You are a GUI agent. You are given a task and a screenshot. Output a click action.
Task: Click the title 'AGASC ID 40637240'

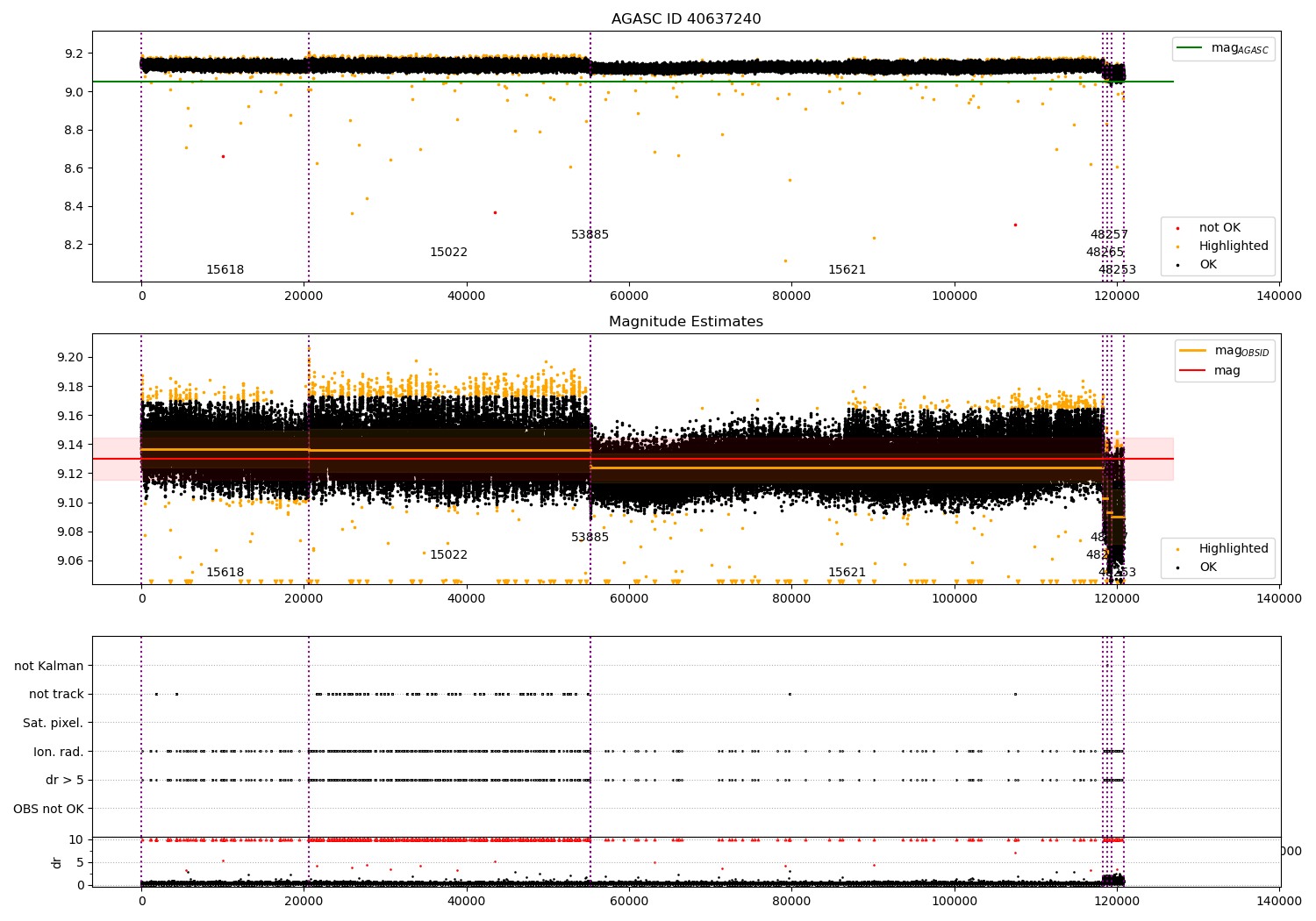pyautogui.click(x=686, y=19)
